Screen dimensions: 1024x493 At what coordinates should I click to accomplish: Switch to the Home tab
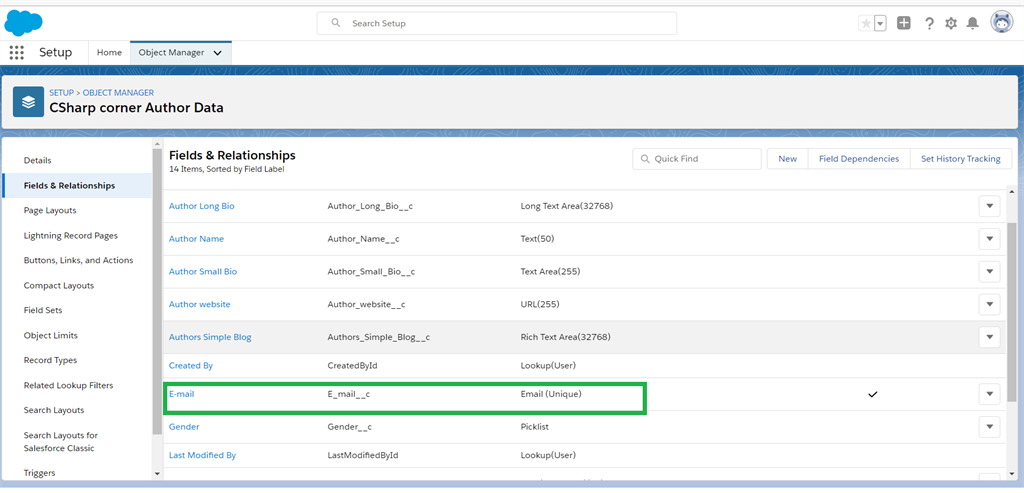click(109, 53)
